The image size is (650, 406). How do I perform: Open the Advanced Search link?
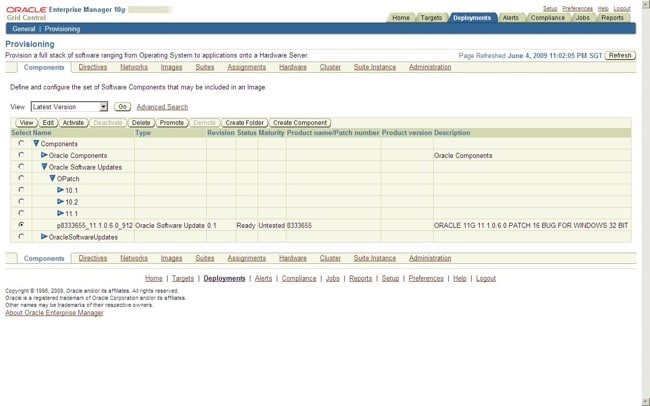tap(162, 107)
